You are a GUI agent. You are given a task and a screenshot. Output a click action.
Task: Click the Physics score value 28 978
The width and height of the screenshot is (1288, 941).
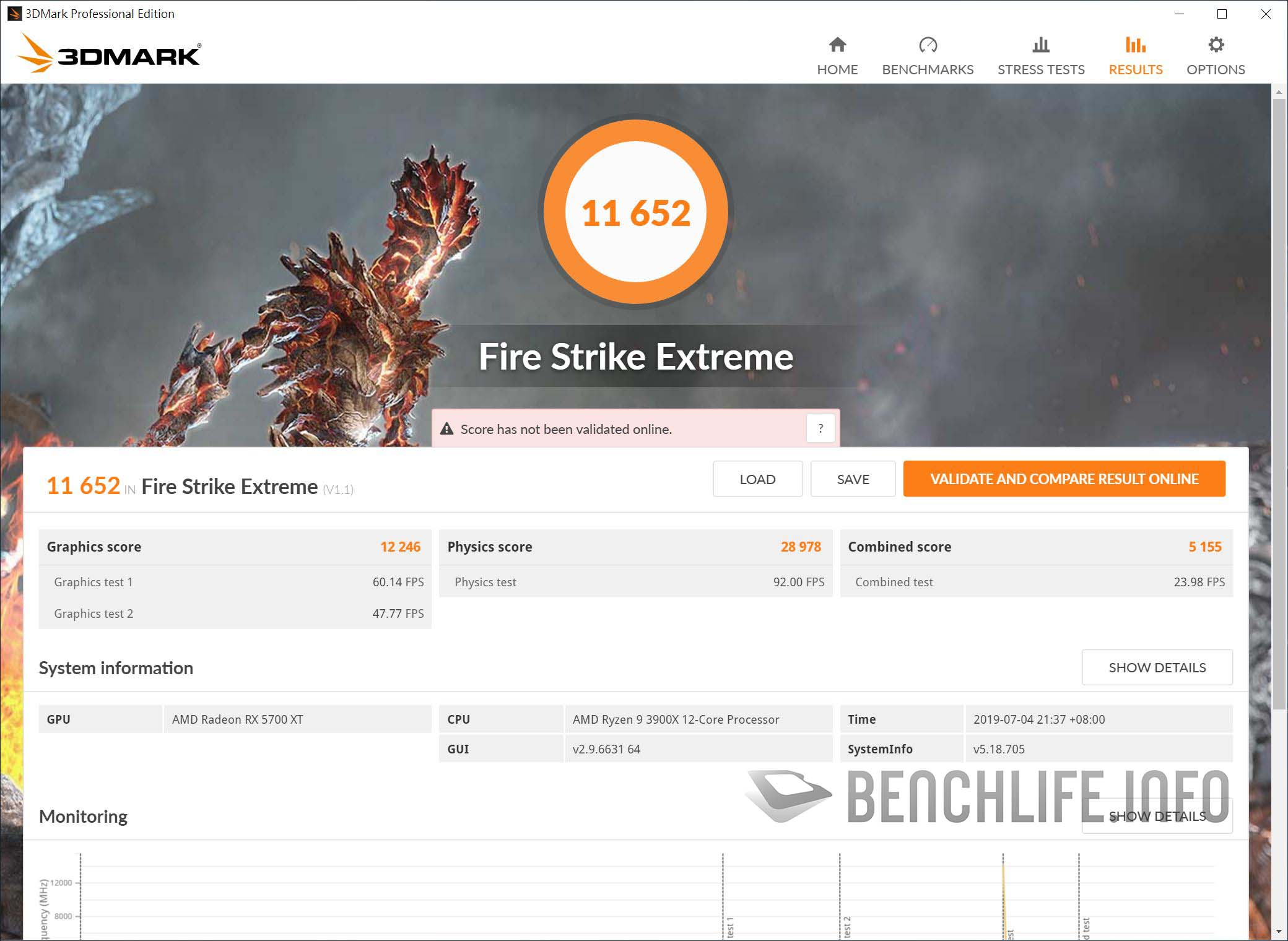click(x=801, y=547)
